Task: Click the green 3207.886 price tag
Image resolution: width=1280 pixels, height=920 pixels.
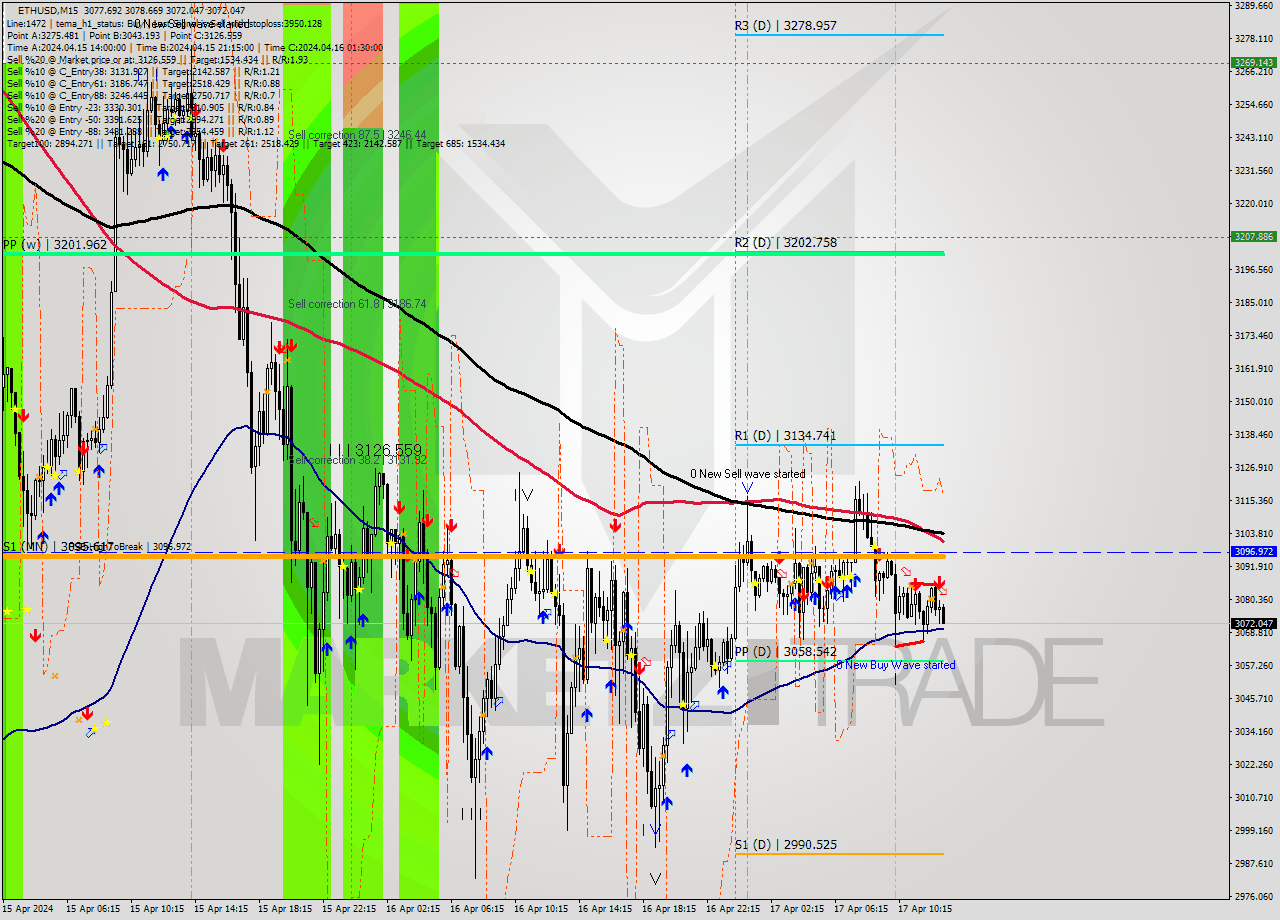Action: coord(1252,237)
